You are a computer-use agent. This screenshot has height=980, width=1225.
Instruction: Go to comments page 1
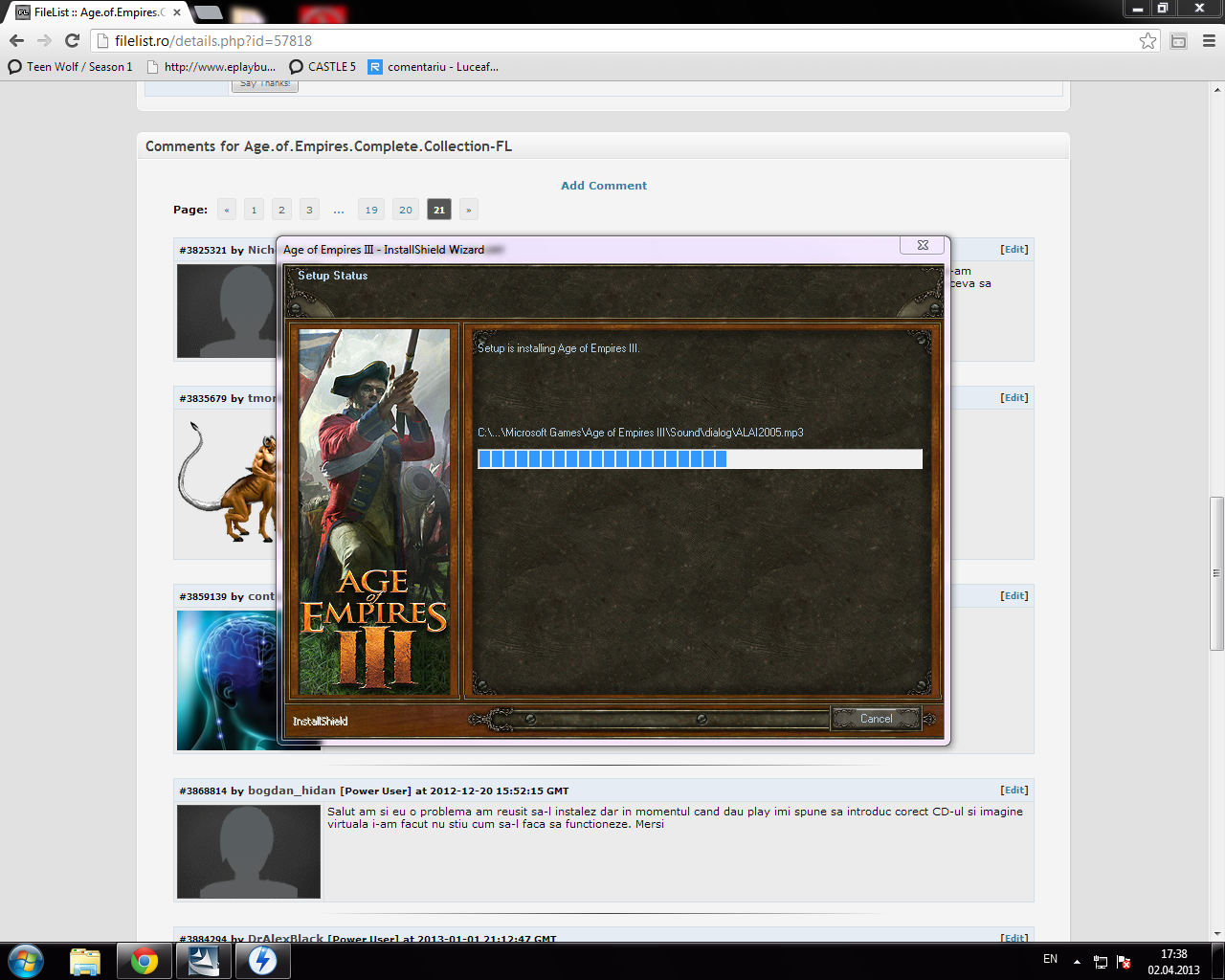(x=254, y=210)
